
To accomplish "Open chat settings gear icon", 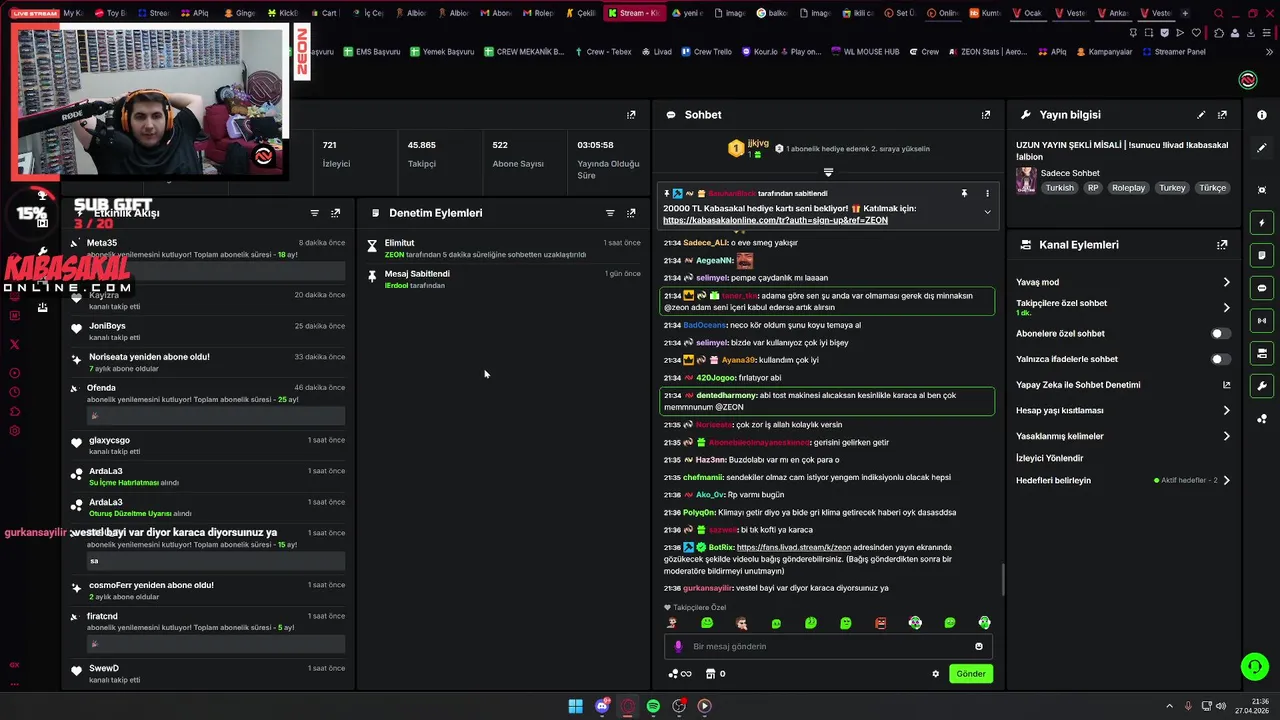I will (x=936, y=674).
